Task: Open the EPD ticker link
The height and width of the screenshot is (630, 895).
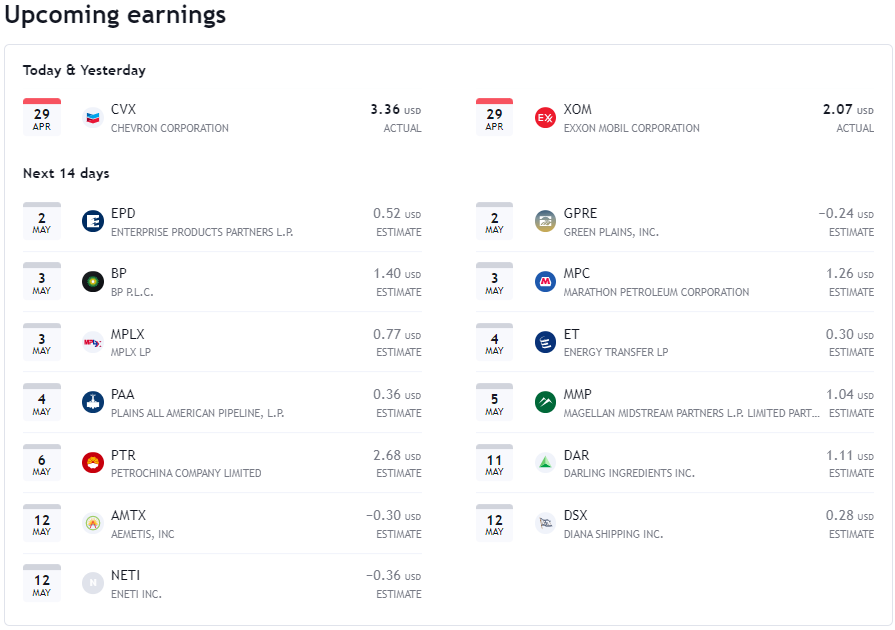Action: pyautogui.click(x=123, y=213)
